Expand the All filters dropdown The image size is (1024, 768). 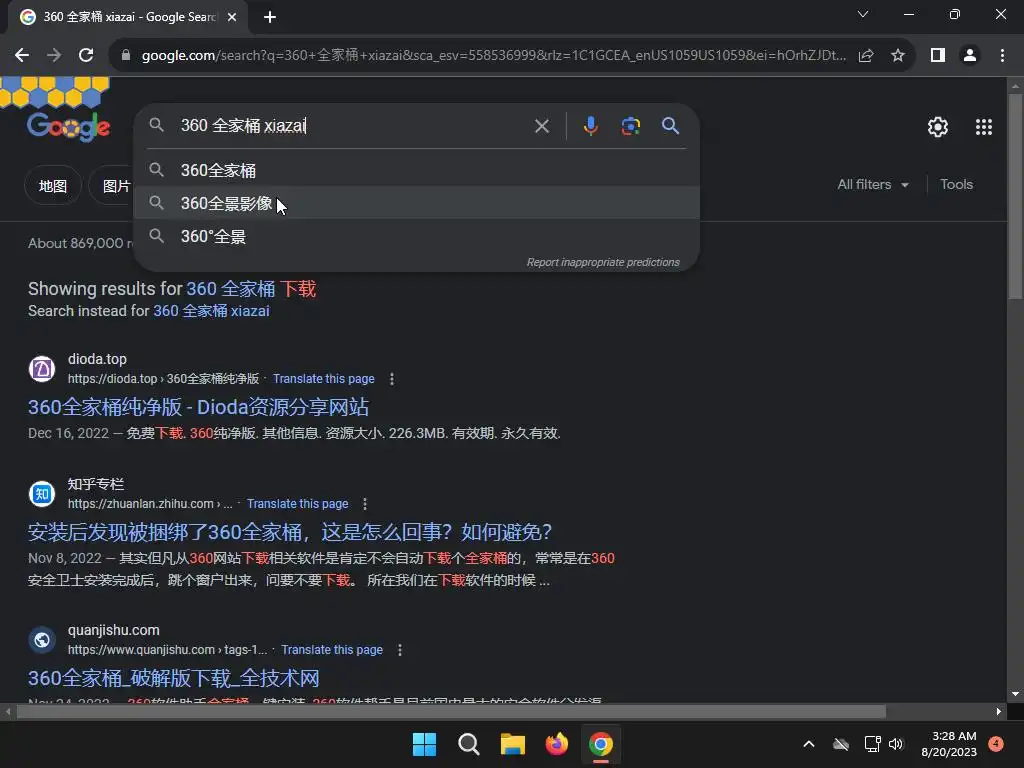[x=873, y=185]
